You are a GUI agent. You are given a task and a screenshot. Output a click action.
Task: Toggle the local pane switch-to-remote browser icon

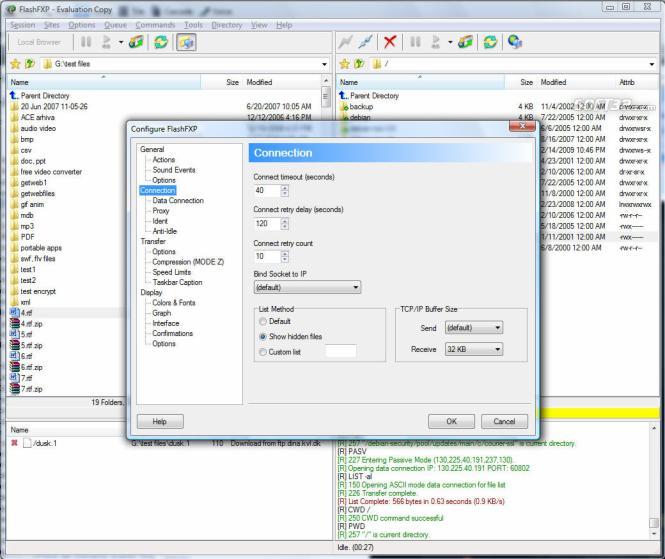coord(186,42)
